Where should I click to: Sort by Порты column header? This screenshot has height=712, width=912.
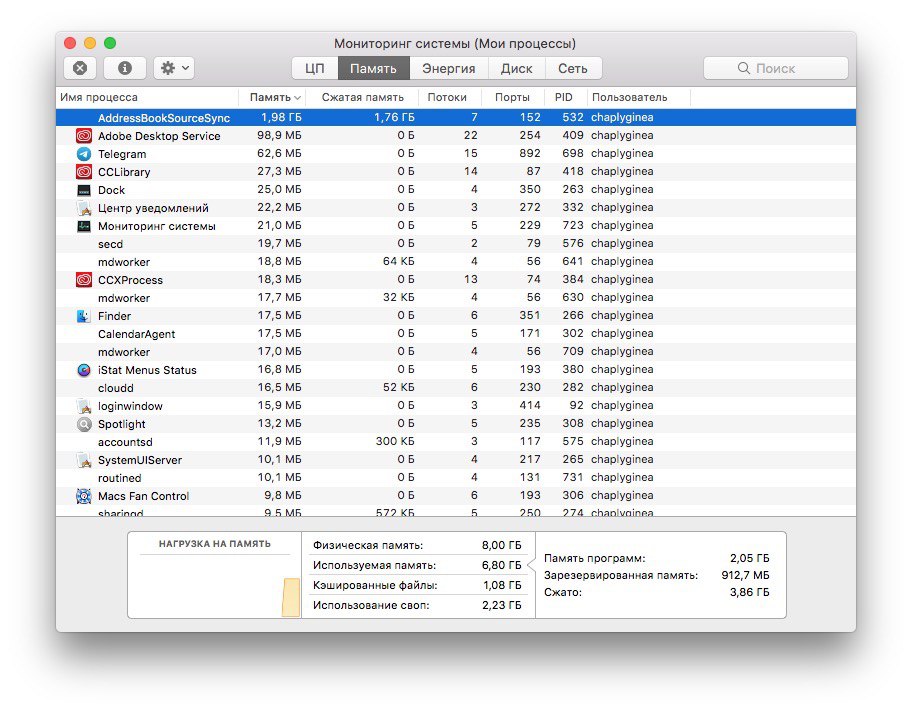[512, 97]
